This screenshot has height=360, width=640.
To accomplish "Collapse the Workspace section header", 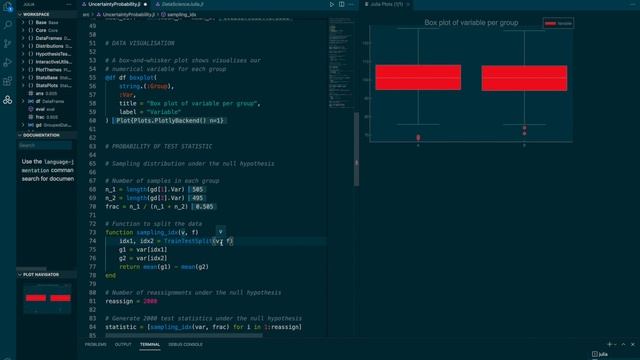I will (x=47, y=14).
